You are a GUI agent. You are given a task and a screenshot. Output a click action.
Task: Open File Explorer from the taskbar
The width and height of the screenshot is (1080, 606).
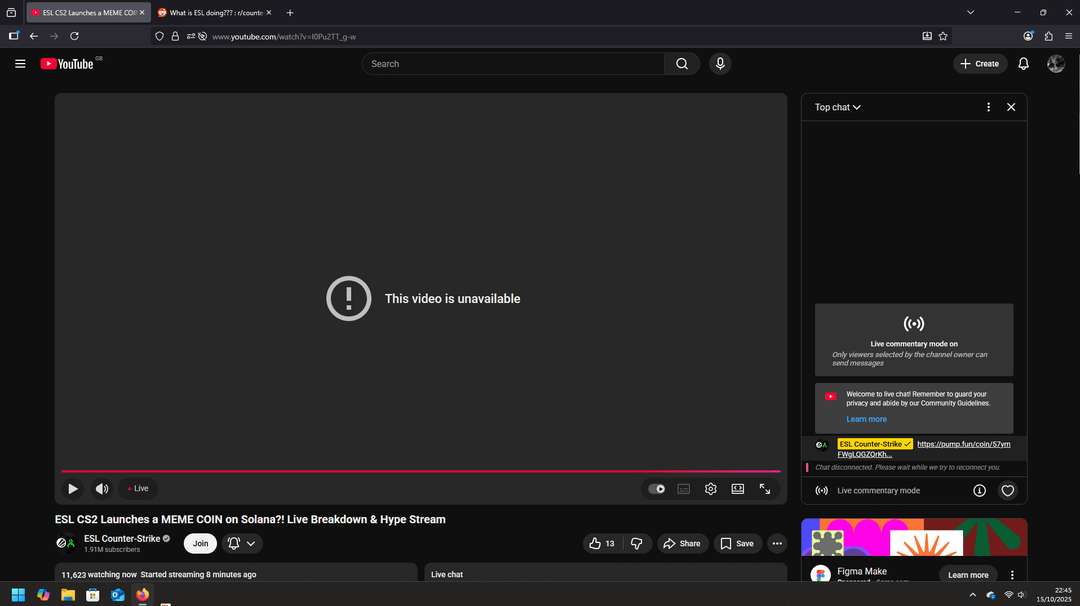point(68,594)
